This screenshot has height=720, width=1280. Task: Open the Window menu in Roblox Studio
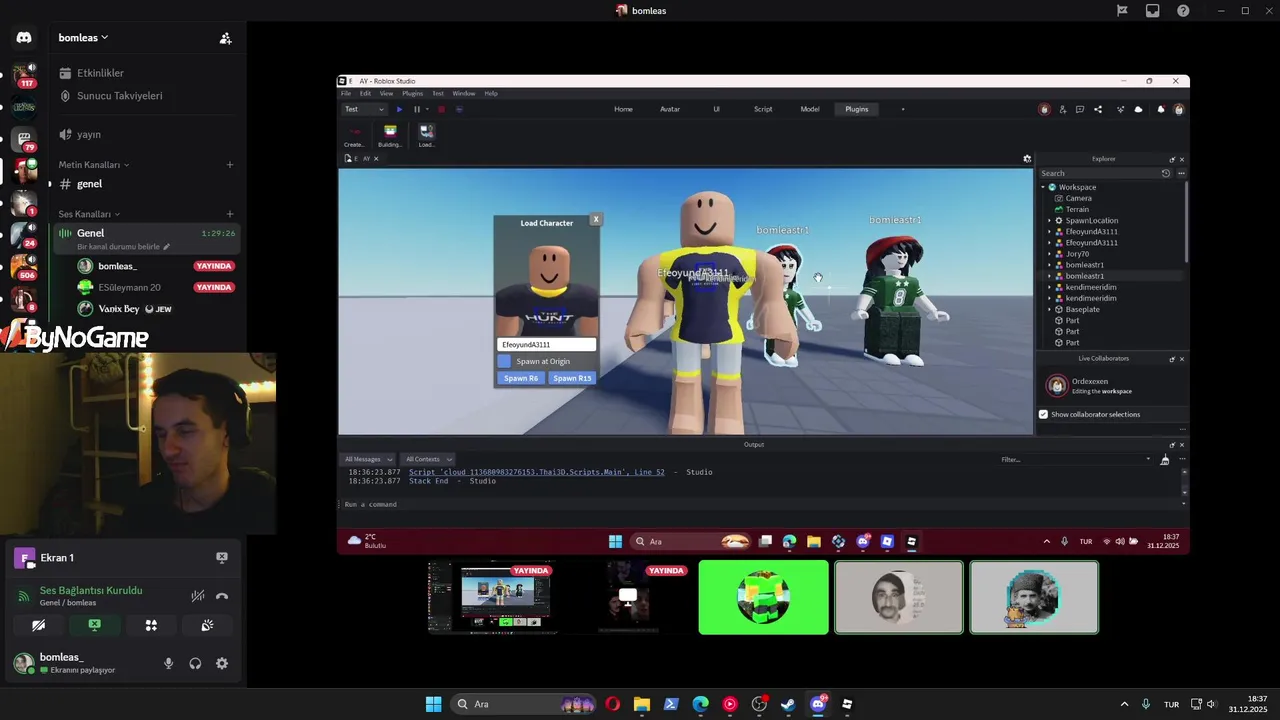[464, 93]
